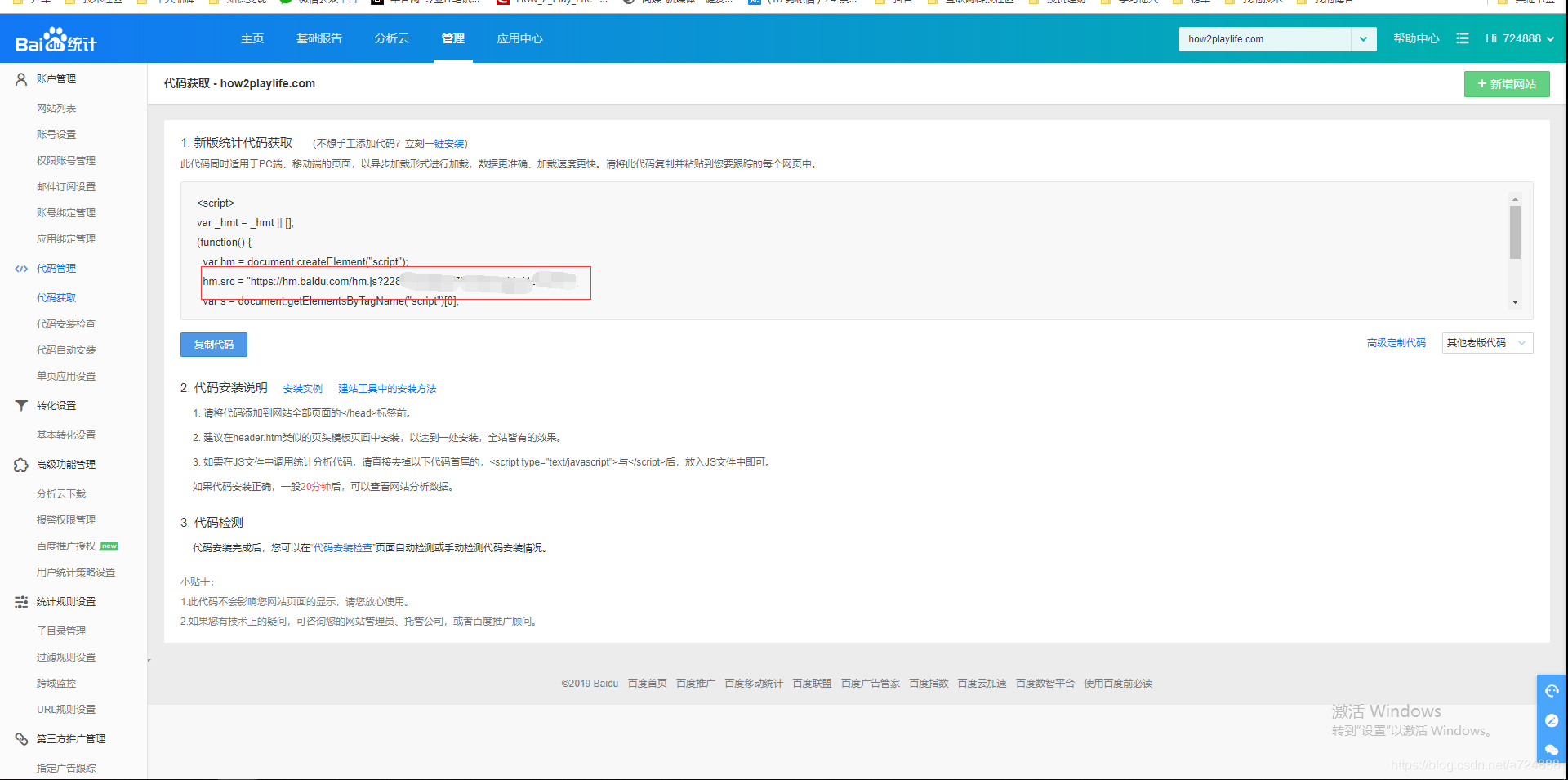Viewport: 1568px width, 780px height.
Task: Open the 应用中心 tab
Action: (x=520, y=38)
